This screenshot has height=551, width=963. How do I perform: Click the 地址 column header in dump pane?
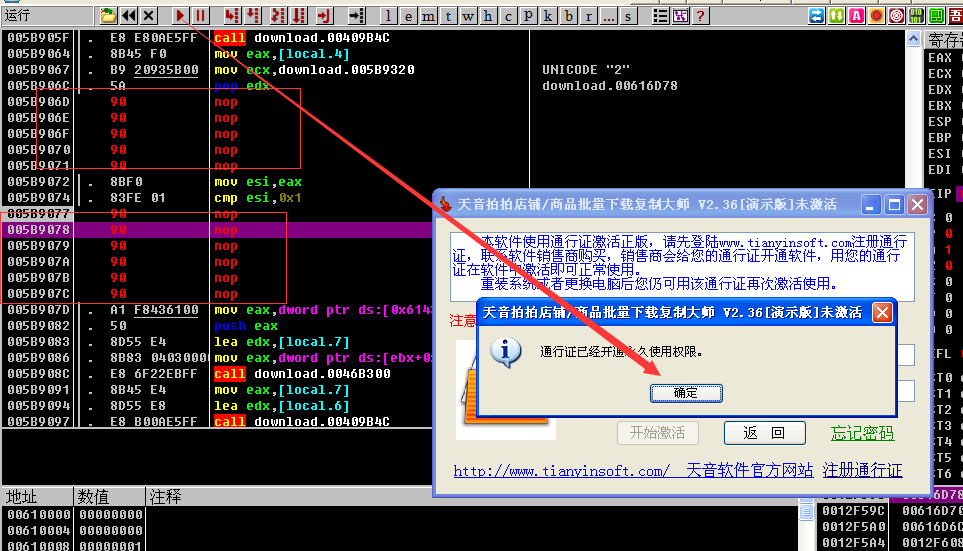pos(22,496)
